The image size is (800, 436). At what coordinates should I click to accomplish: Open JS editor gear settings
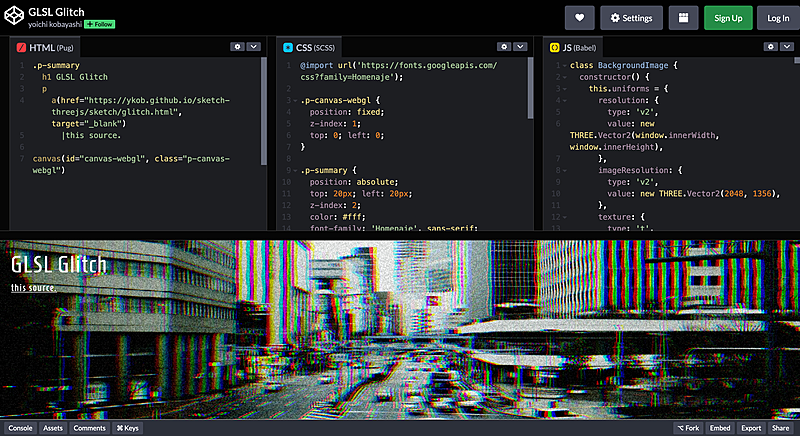(771, 46)
